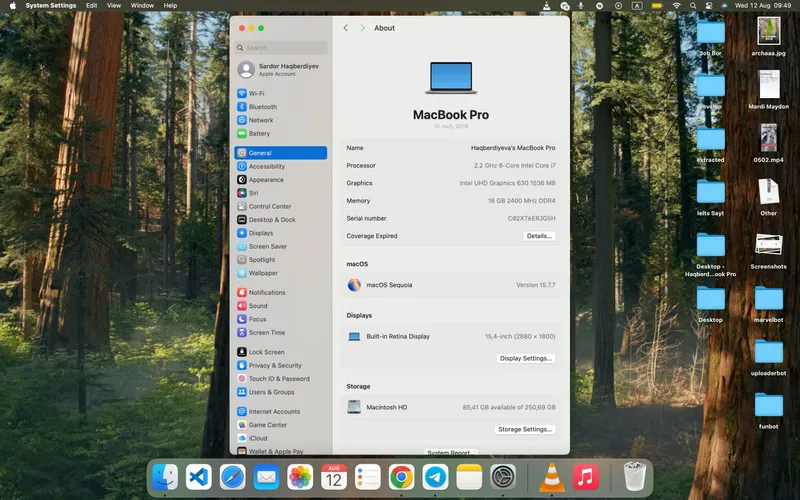
Task: Click the Search field in sidebar
Action: click(x=281, y=47)
